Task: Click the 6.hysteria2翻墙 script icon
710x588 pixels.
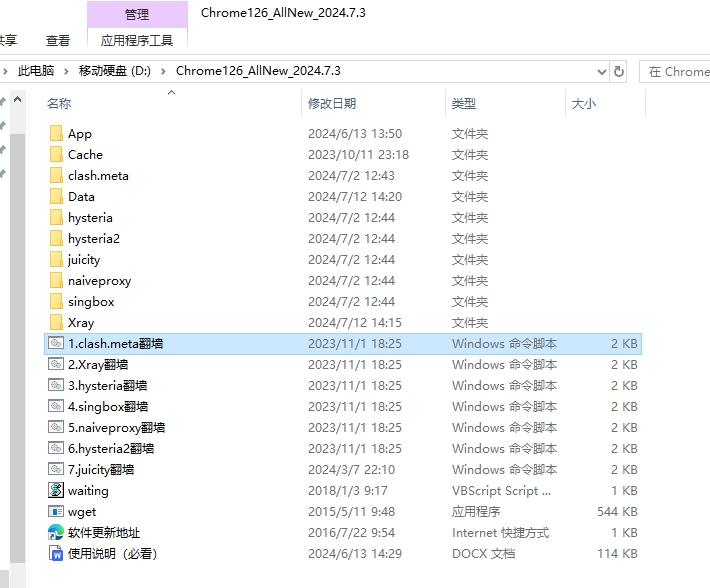Action: [x=56, y=448]
